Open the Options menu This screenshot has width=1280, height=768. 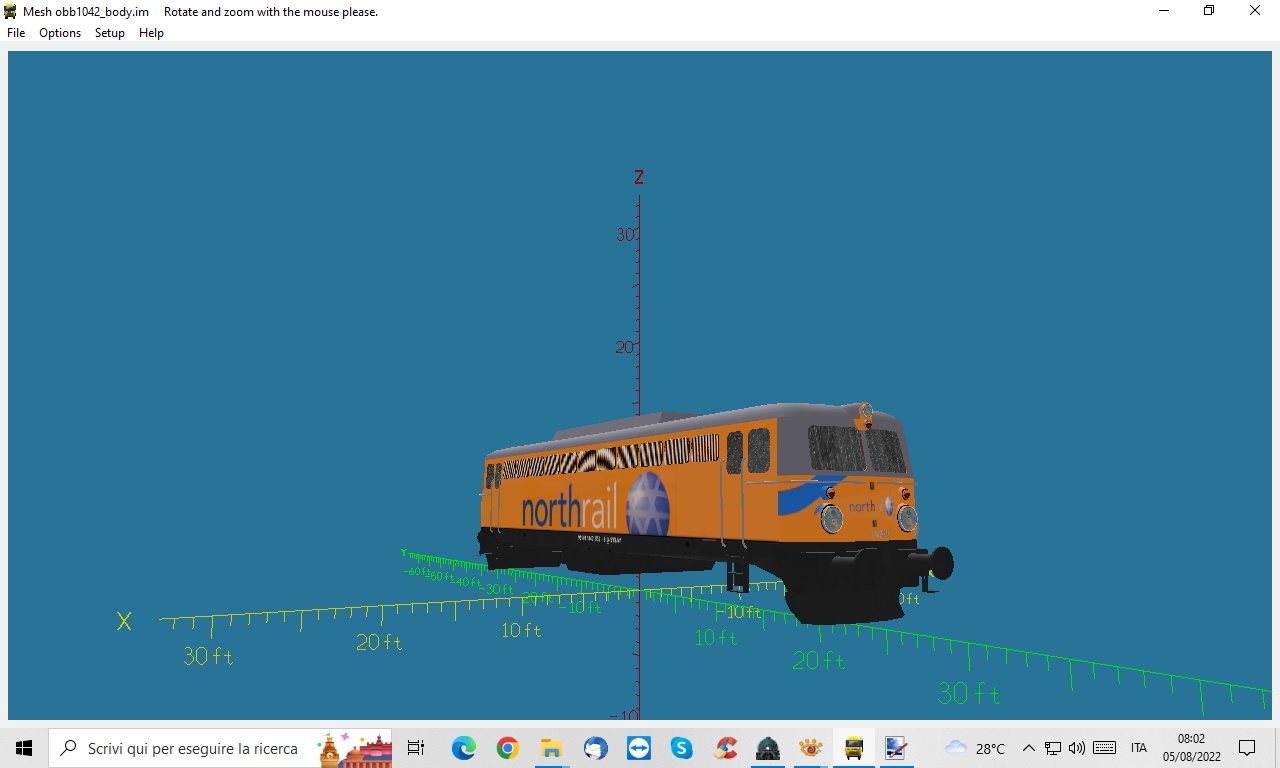tap(60, 33)
